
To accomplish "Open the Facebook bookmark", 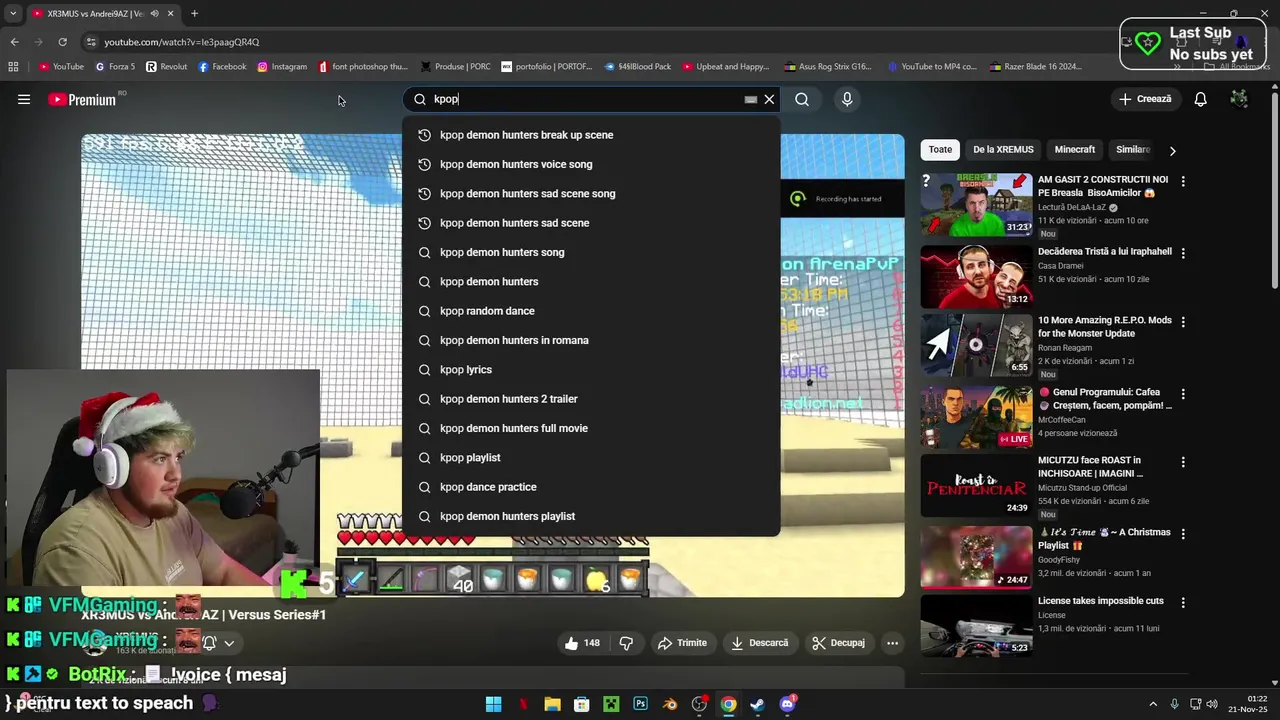I will [222, 67].
